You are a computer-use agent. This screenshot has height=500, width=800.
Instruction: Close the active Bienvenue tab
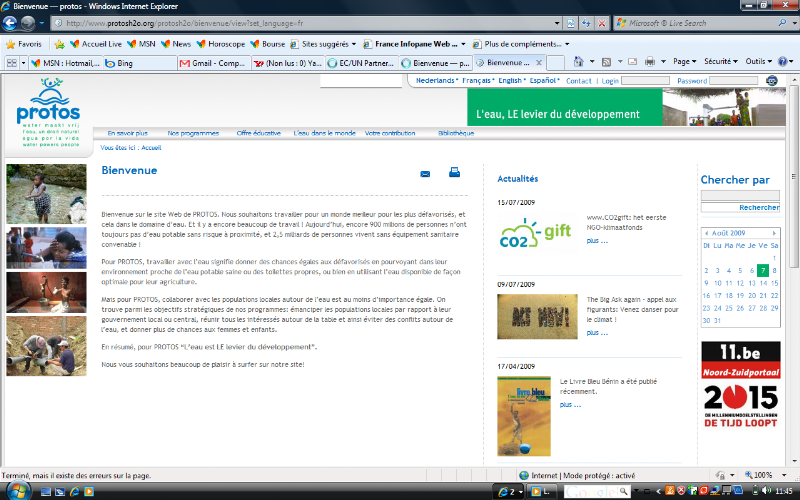coord(539,63)
